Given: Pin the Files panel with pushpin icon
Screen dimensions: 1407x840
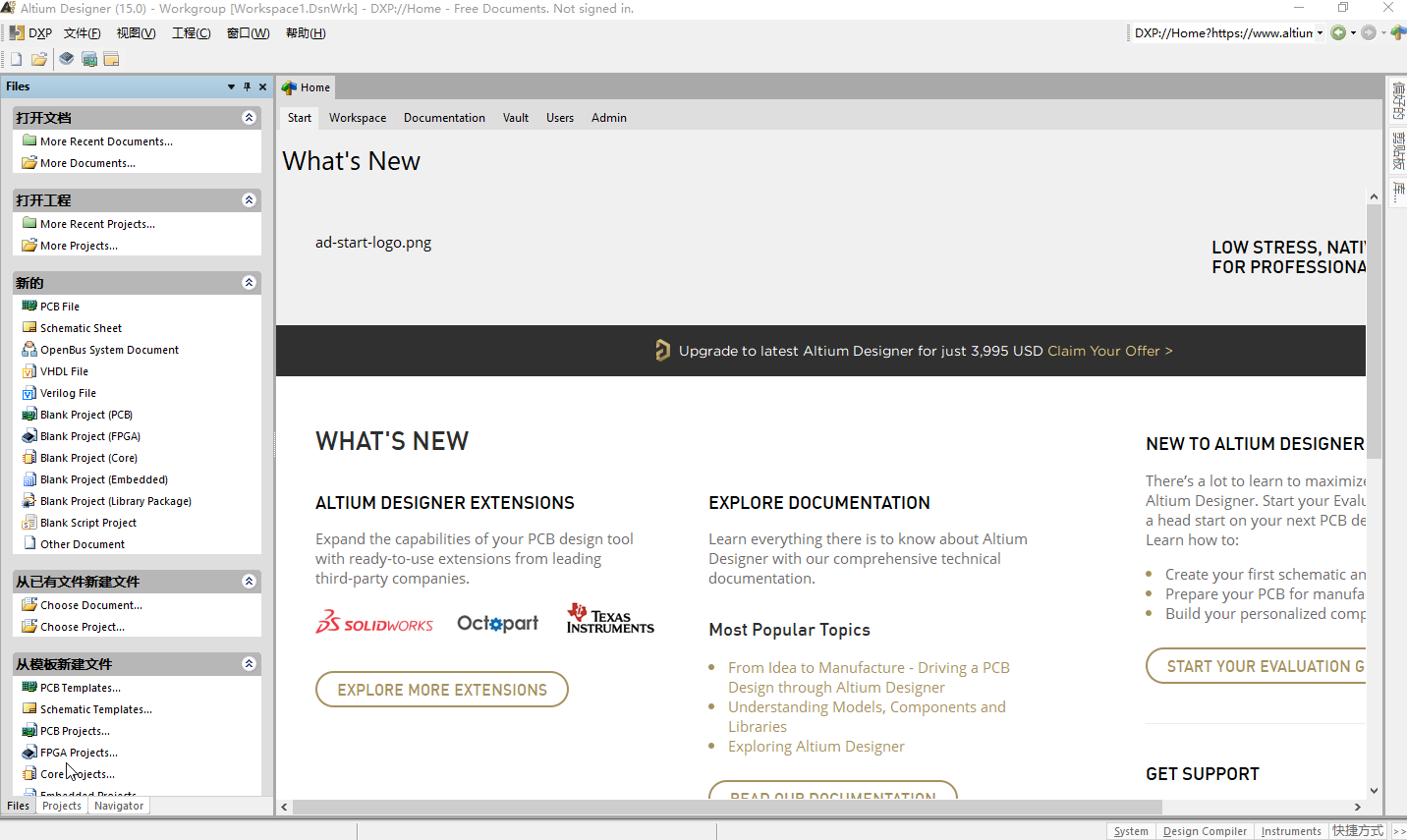Looking at the screenshot, I should click(x=247, y=86).
